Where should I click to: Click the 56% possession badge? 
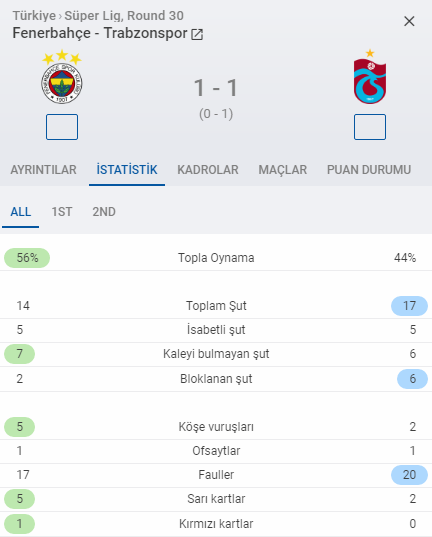pyautogui.click(x=27, y=258)
